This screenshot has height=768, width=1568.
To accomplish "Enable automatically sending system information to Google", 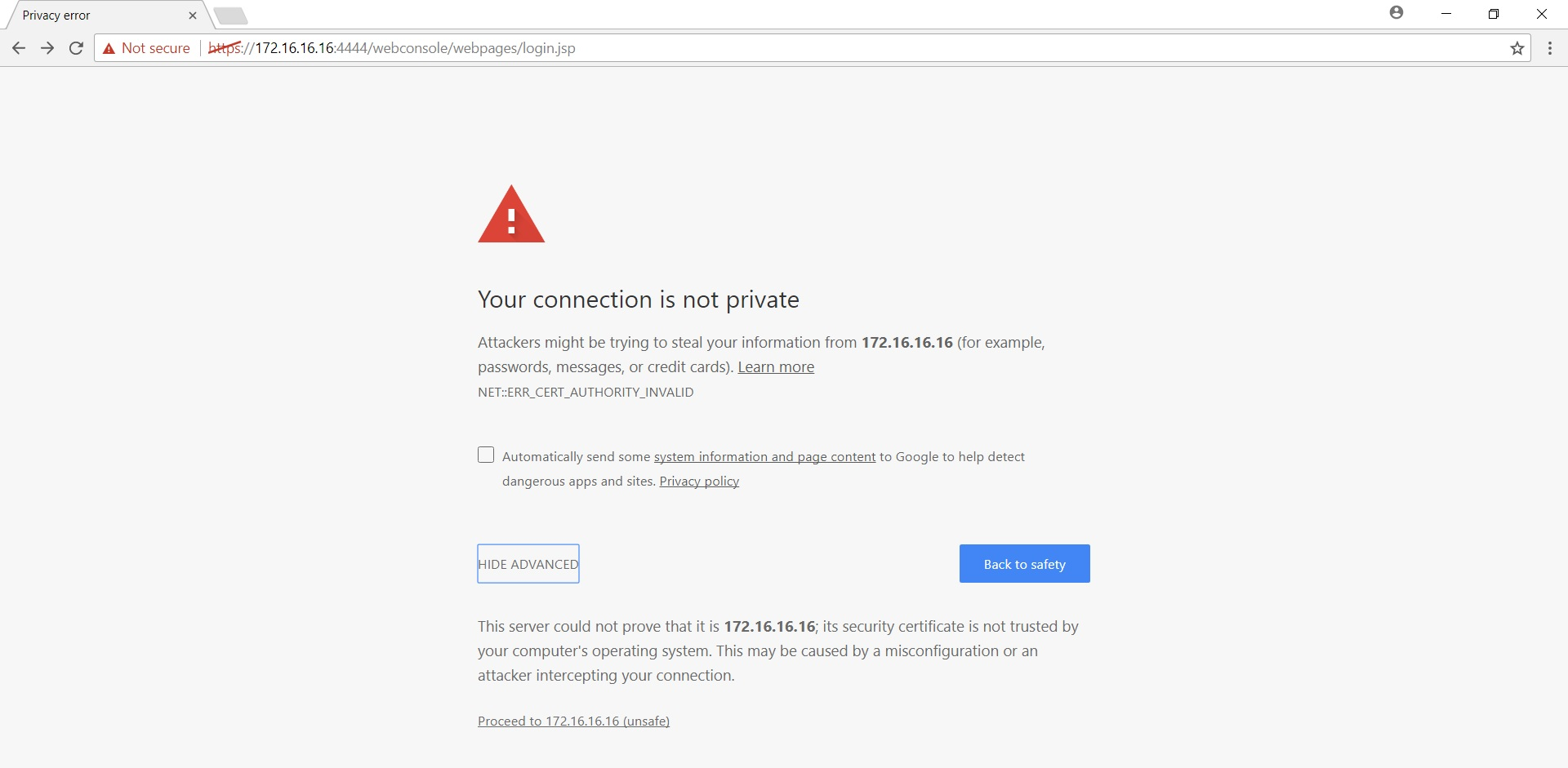I will (x=486, y=455).
